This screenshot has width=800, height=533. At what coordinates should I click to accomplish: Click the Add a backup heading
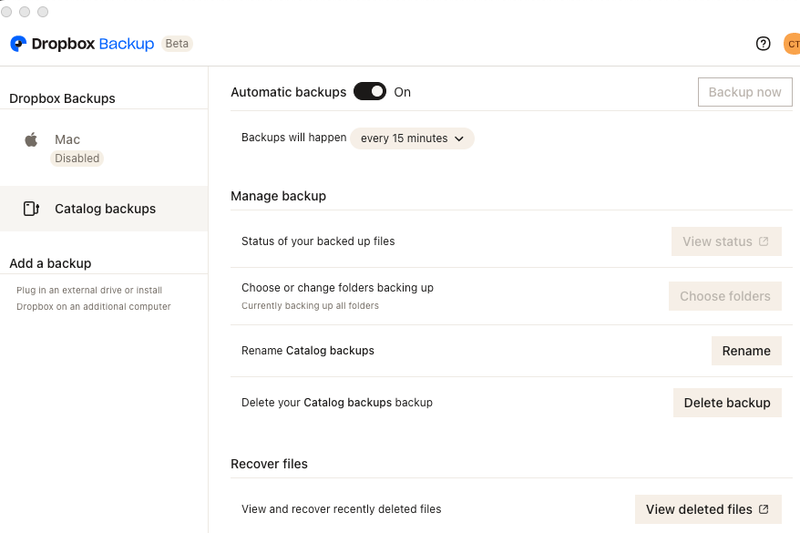point(50,264)
